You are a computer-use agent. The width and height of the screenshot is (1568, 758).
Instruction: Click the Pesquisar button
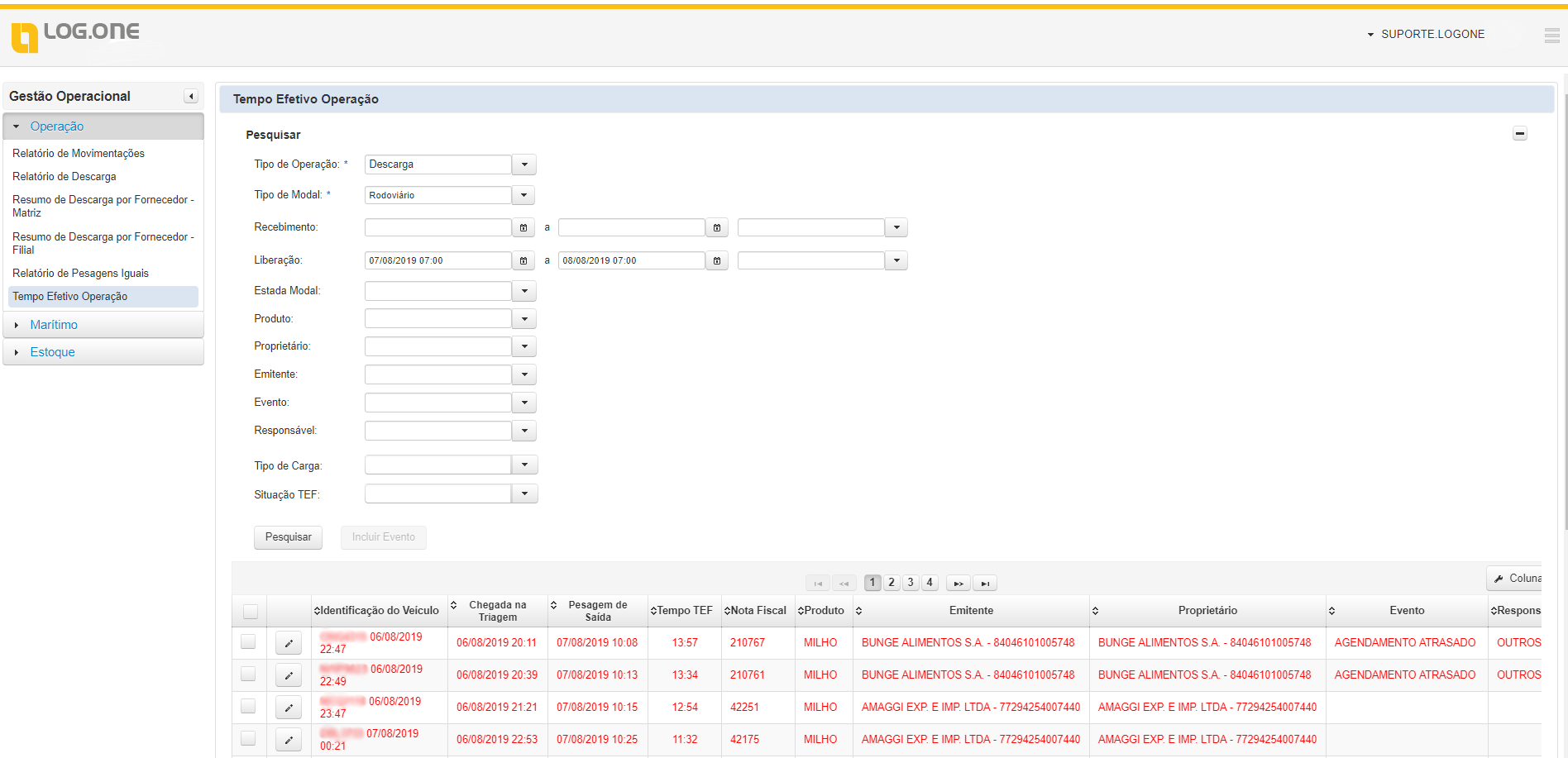(288, 537)
